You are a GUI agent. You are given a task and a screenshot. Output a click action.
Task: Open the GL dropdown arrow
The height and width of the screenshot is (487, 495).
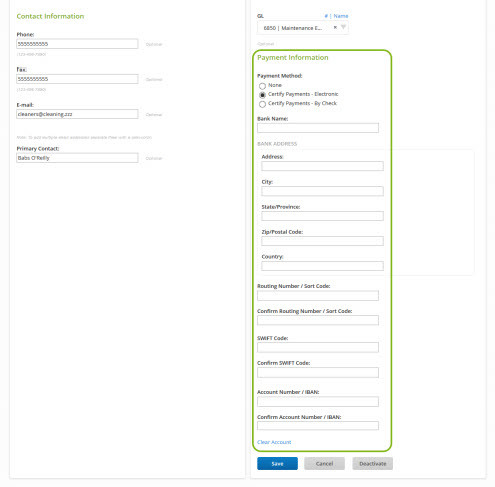[x=343, y=27]
